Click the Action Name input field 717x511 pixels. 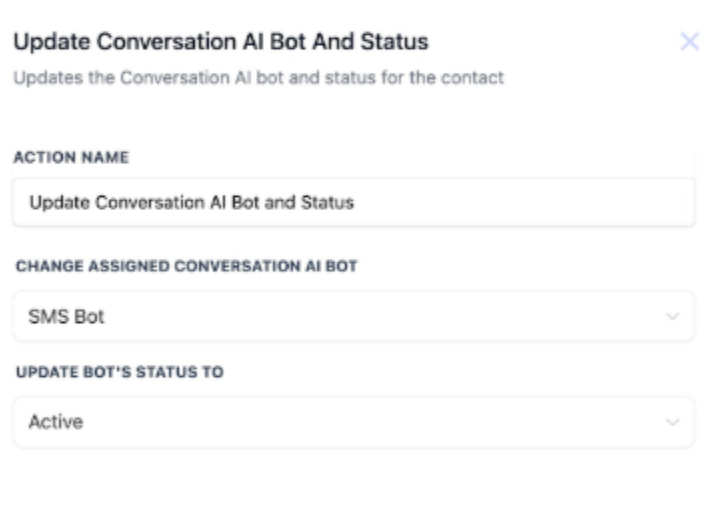click(353, 203)
